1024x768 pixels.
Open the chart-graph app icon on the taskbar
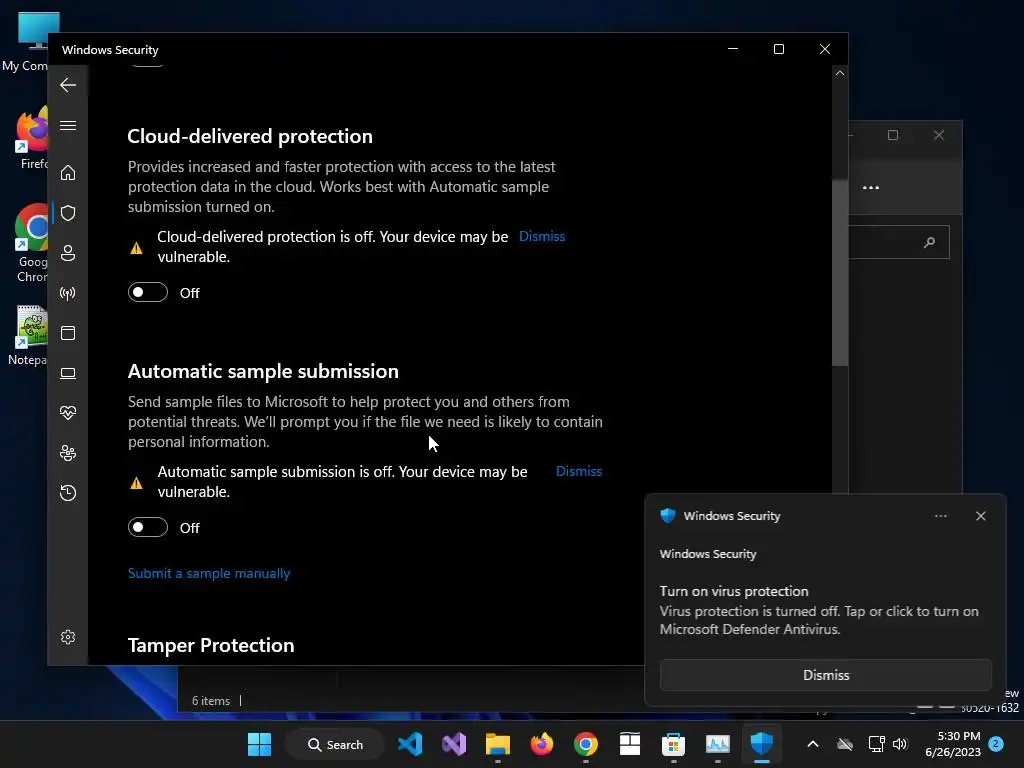(717, 744)
